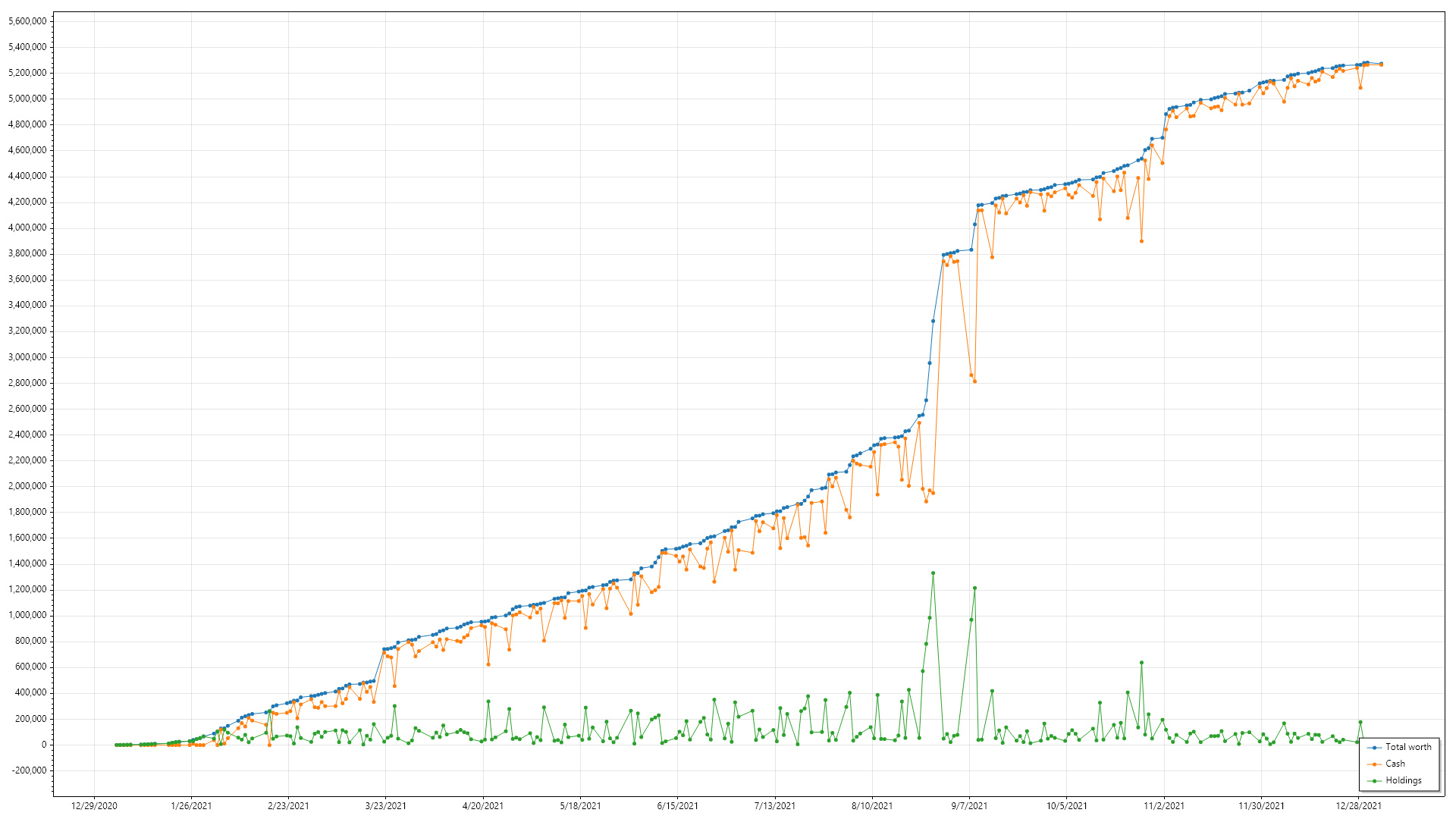Click the 0 value axis label

click(x=43, y=745)
